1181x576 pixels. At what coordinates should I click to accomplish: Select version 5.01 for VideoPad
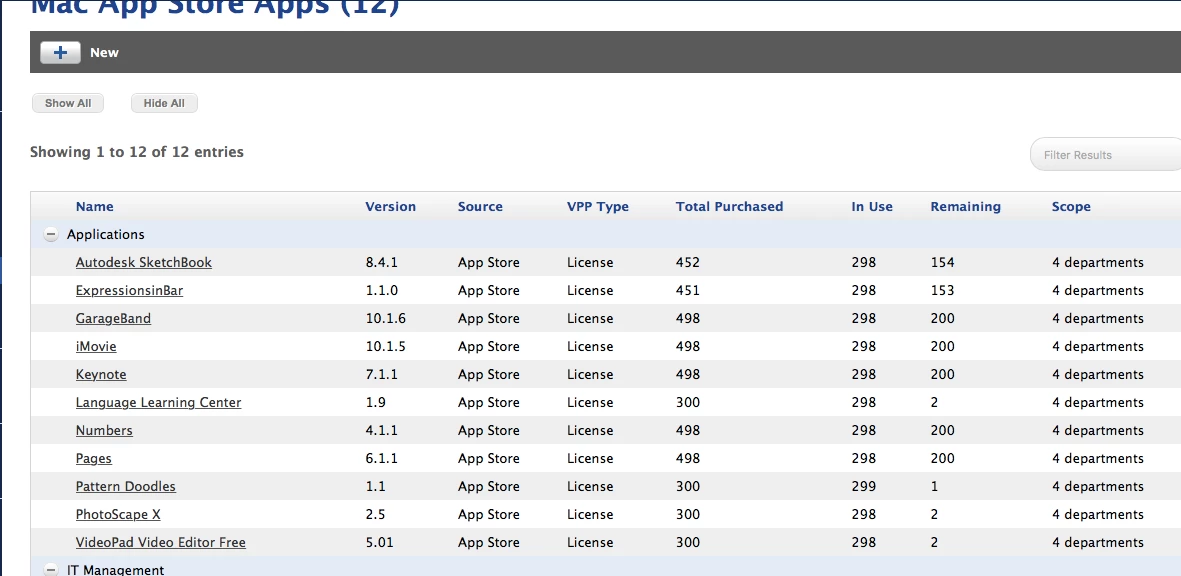(378, 542)
